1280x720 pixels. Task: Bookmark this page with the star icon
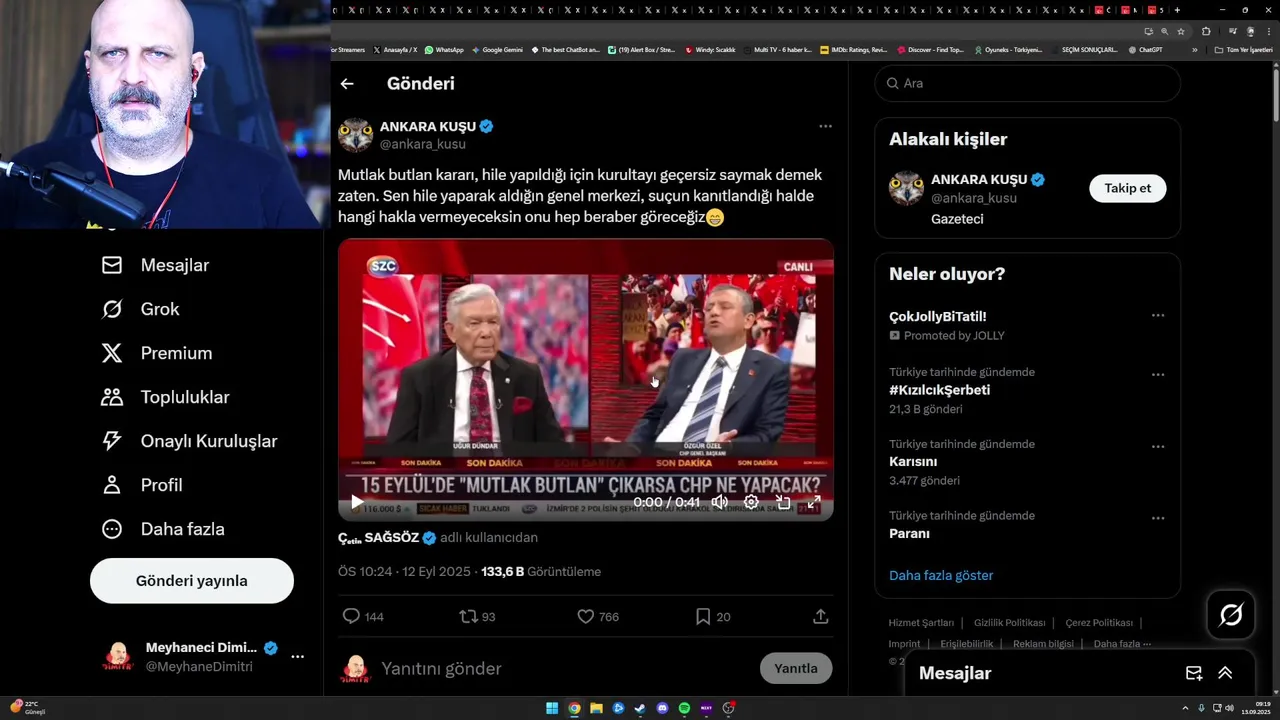click(x=1181, y=31)
